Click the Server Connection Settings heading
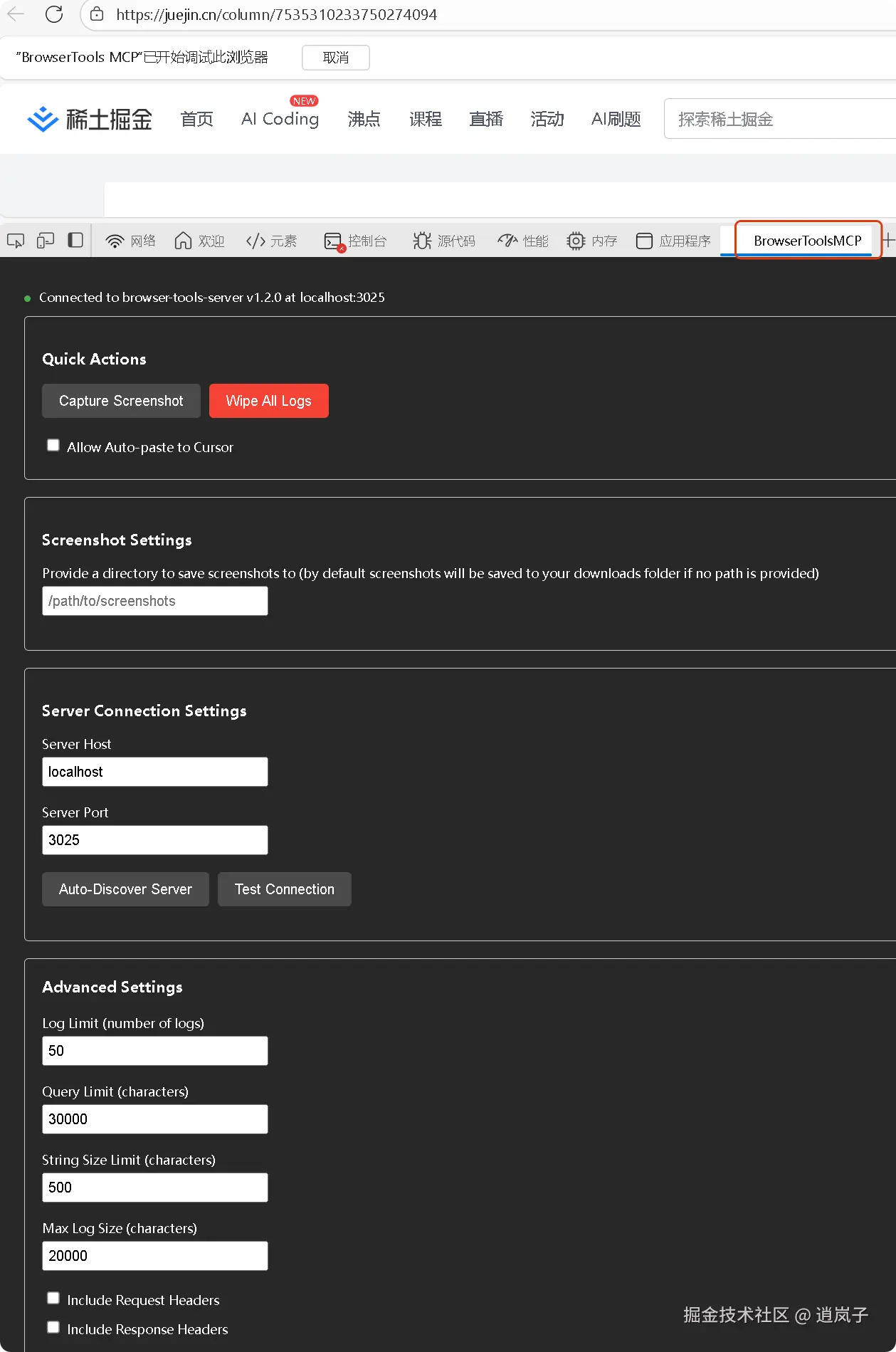The image size is (896, 1352). [x=144, y=711]
